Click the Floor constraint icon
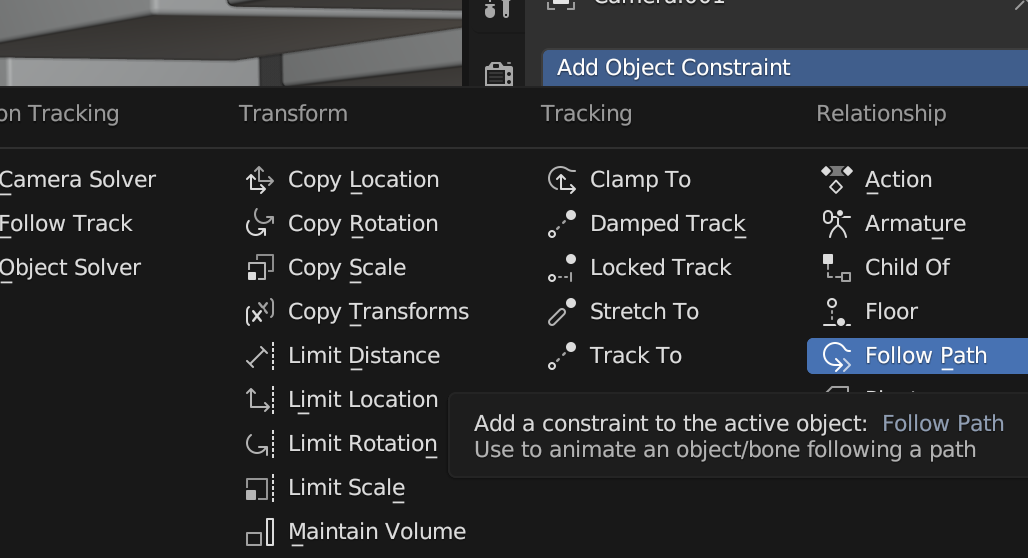Image resolution: width=1028 pixels, height=558 pixels. tap(836, 312)
